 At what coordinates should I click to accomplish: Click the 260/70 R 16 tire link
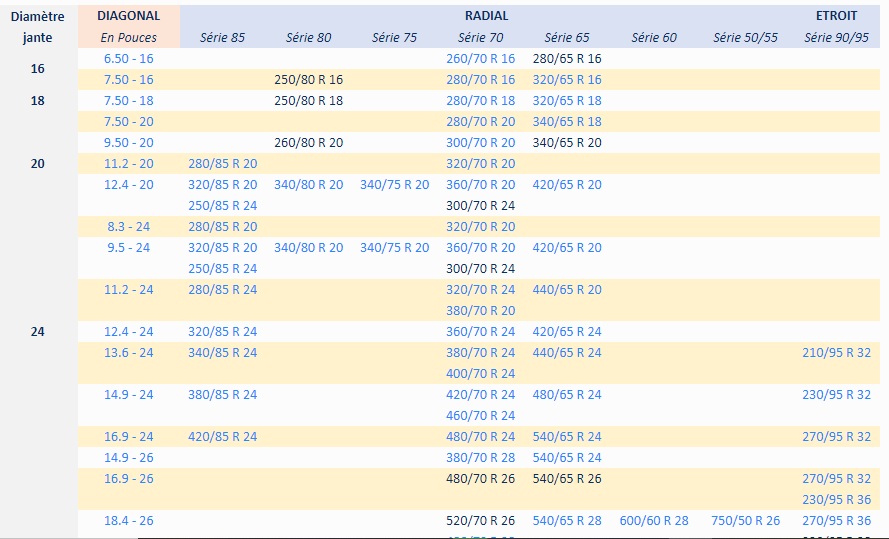click(480, 59)
